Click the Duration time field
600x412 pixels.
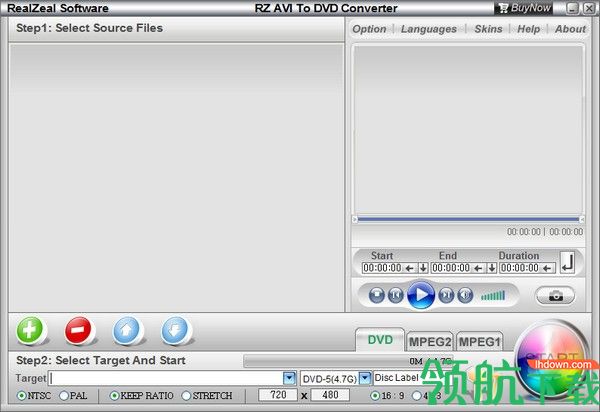(x=520, y=268)
